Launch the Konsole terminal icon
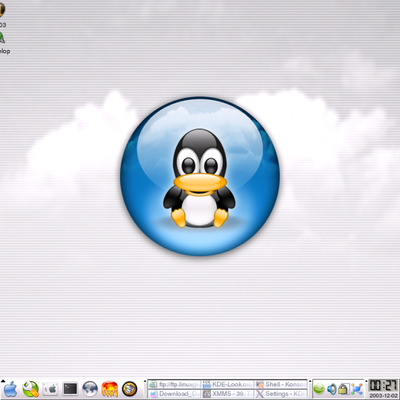The image size is (400, 400). (x=70, y=389)
